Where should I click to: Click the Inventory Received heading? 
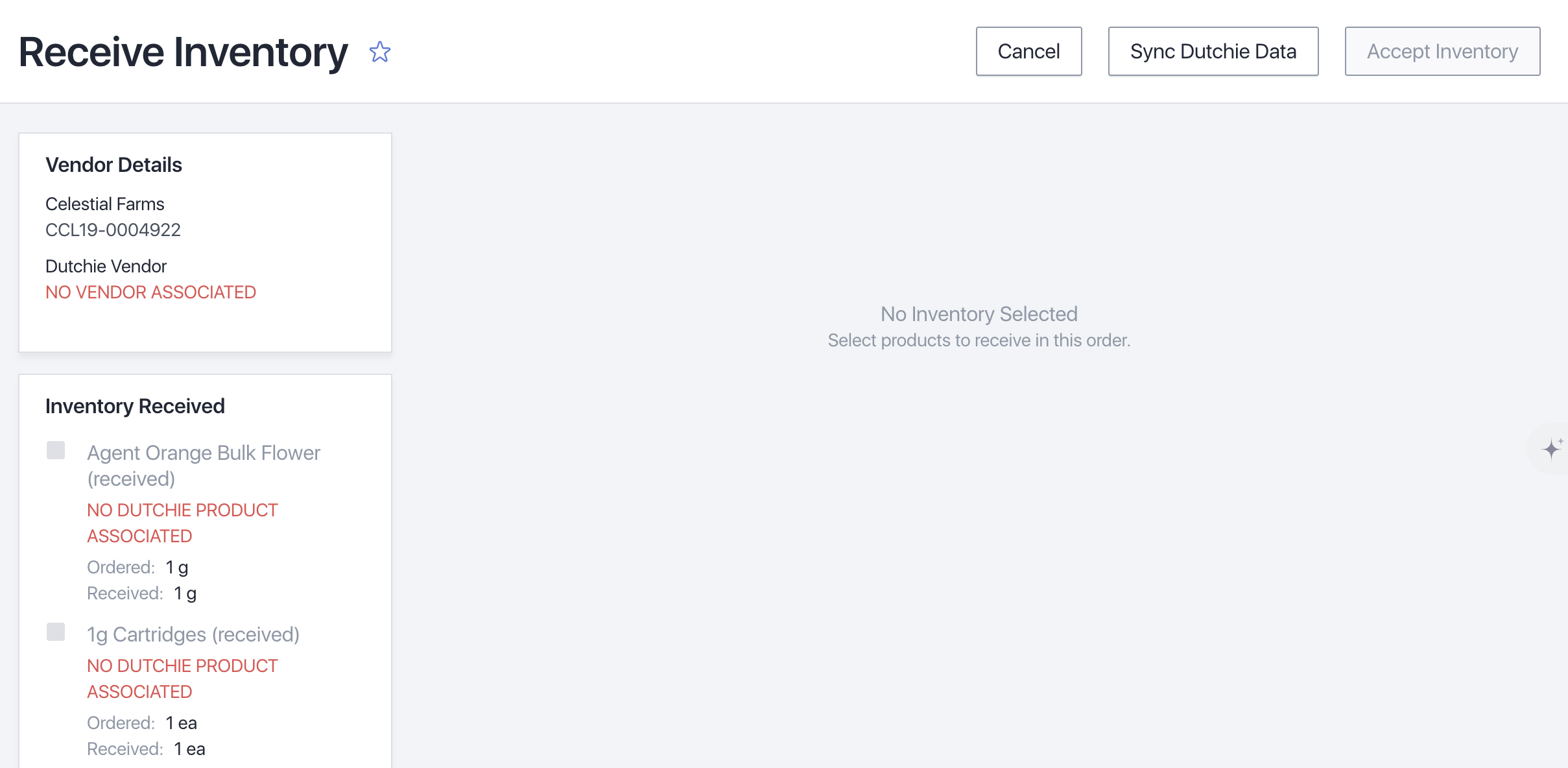click(x=135, y=406)
